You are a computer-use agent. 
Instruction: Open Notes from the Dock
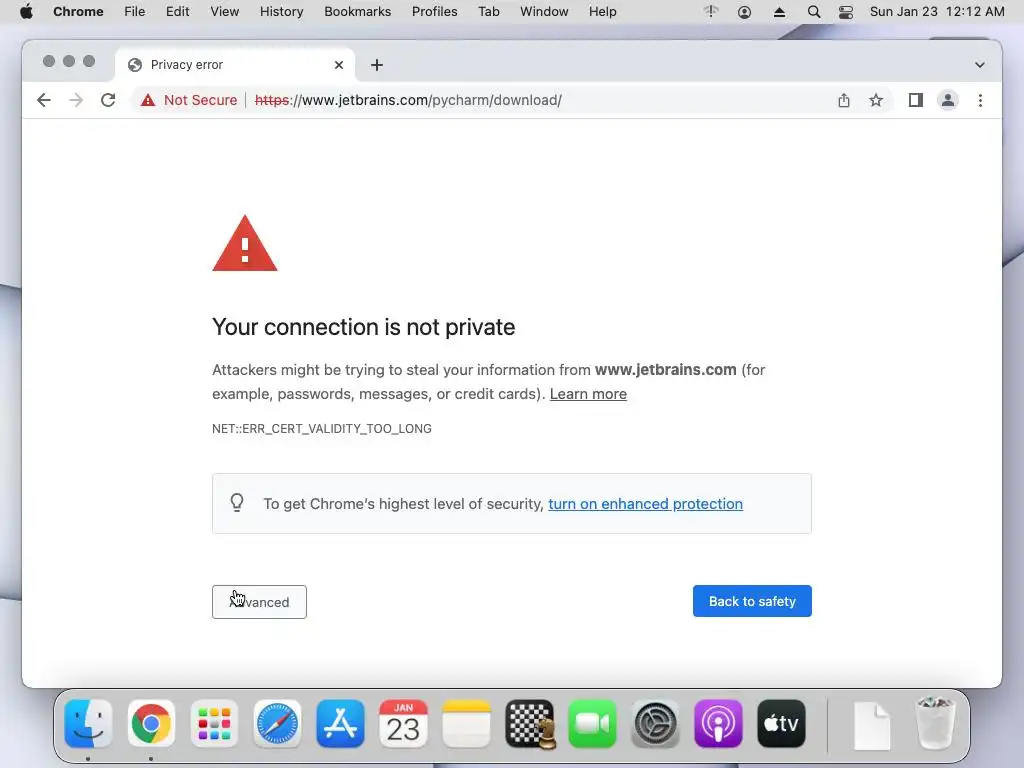tap(466, 724)
